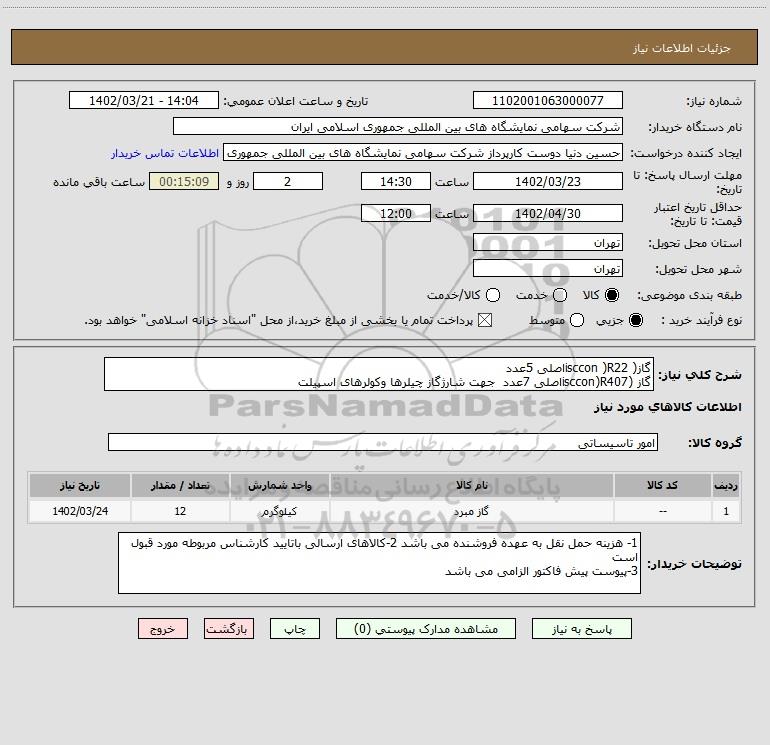The height and width of the screenshot is (745, 770).
Task: Click the گاز مبرد item name cell
Action: pyautogui.click(x=471, y=511)
